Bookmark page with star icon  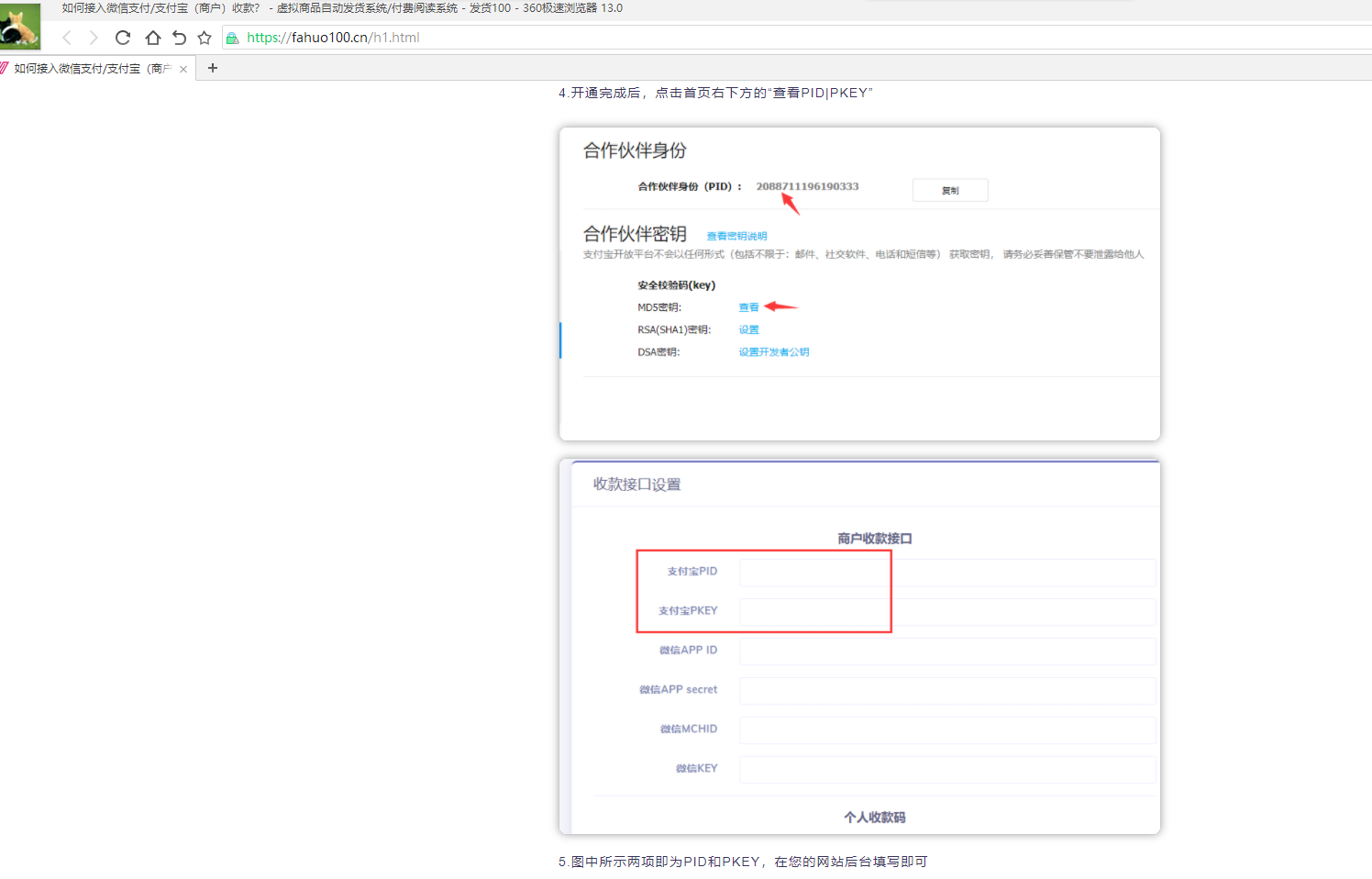205,38
